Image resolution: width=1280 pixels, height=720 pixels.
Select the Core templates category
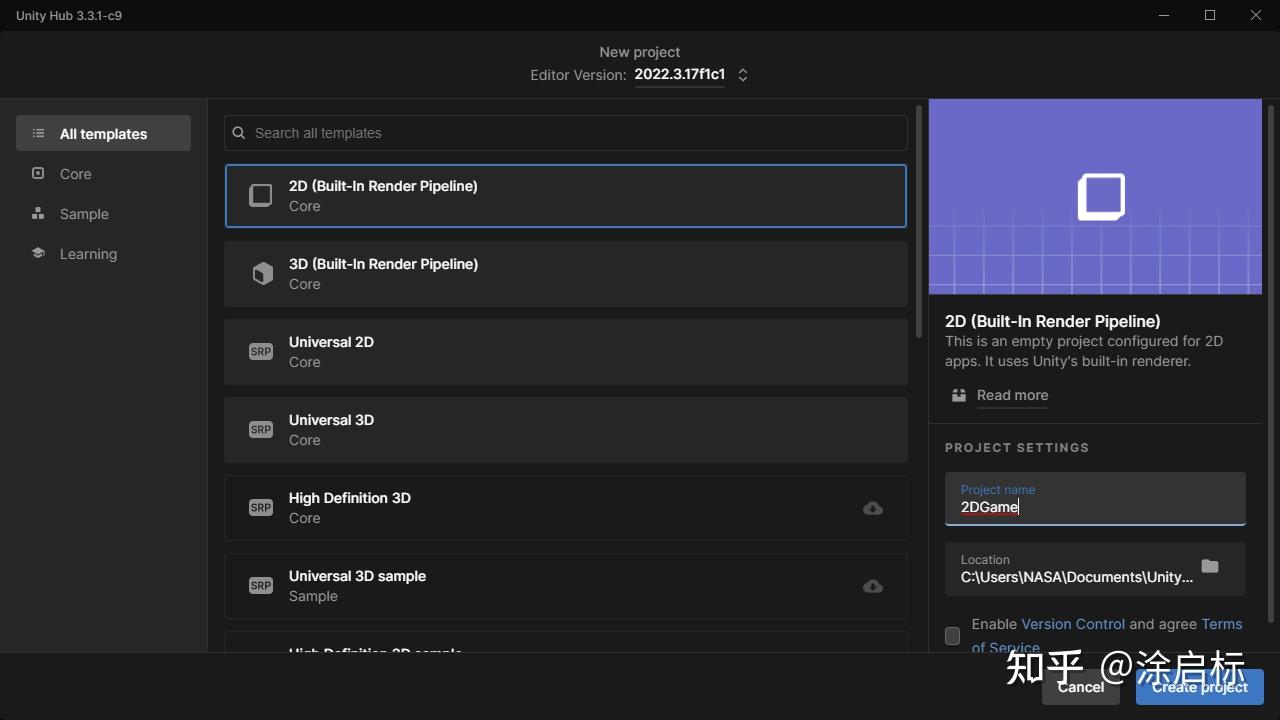click(75, 174)
